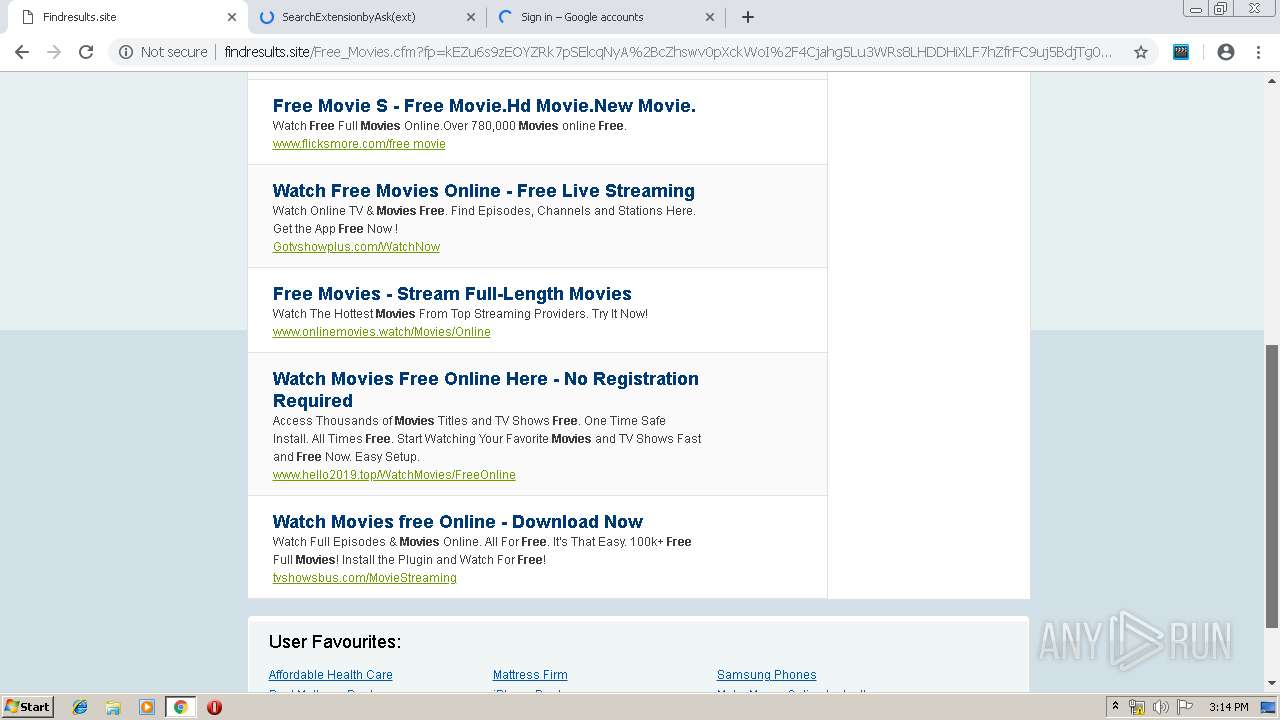This screenshot has height=720, width=1280.
Task: Launch Internet Explorer from the taskbar
Action: tap(80, 707)
